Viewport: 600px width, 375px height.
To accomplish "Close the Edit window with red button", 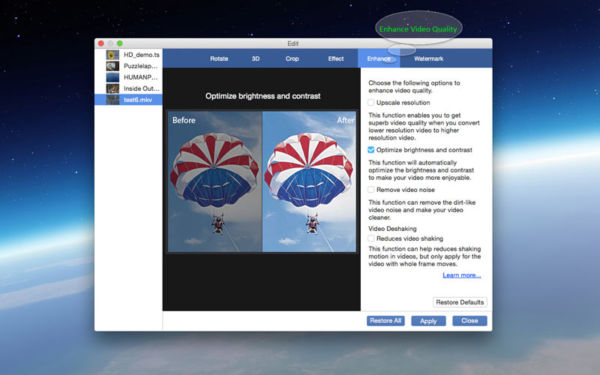I will (x=101, y=43).
